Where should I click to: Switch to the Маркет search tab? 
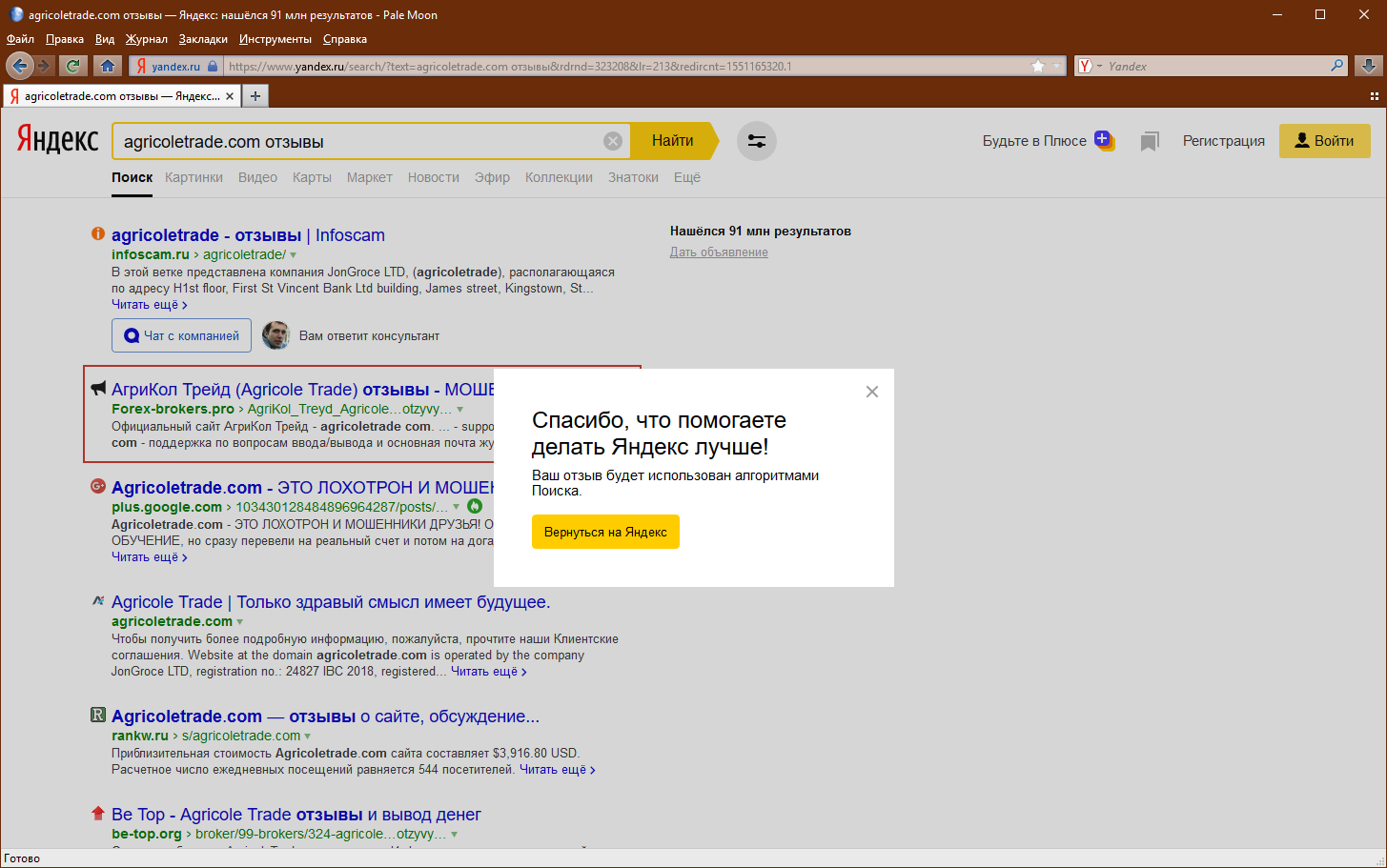pos(370,177)
